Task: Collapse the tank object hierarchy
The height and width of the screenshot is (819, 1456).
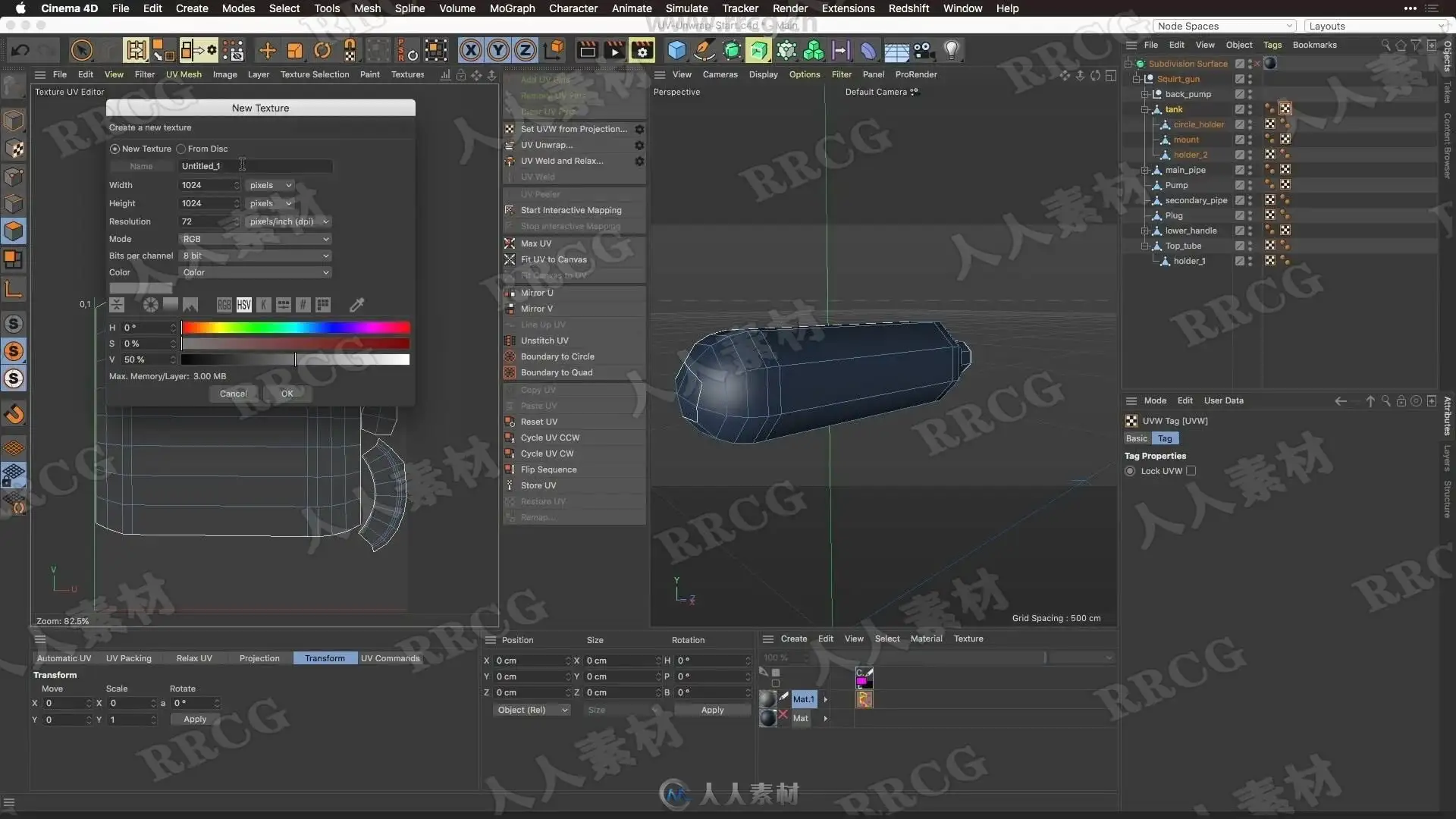Action: (x=1144, y=109)
